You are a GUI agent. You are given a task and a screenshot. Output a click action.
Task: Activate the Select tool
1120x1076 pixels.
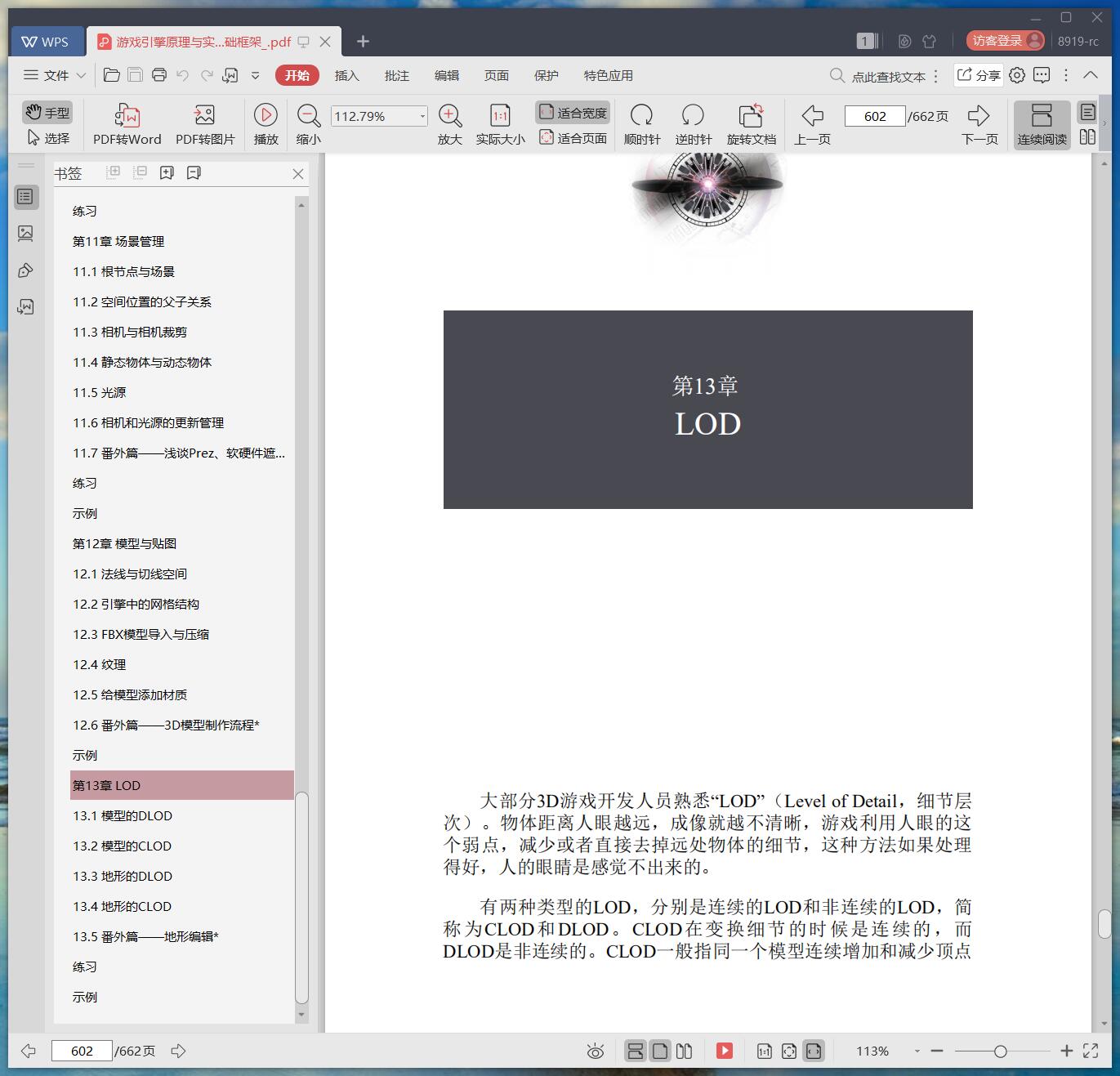(48, 138)
